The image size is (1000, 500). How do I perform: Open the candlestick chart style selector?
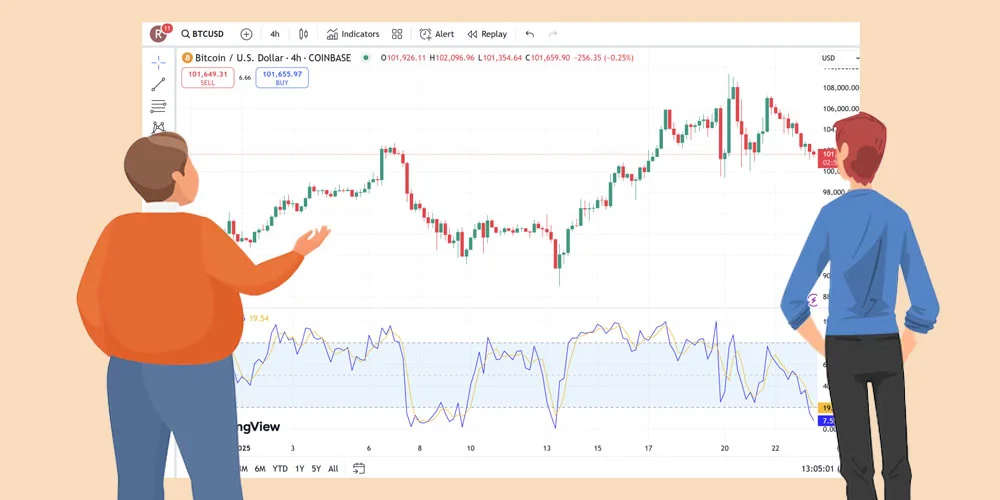click(304, 34)
